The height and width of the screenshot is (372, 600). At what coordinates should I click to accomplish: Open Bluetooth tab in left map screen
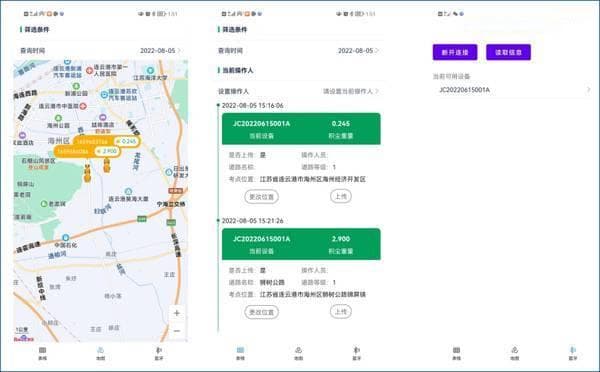159,354
